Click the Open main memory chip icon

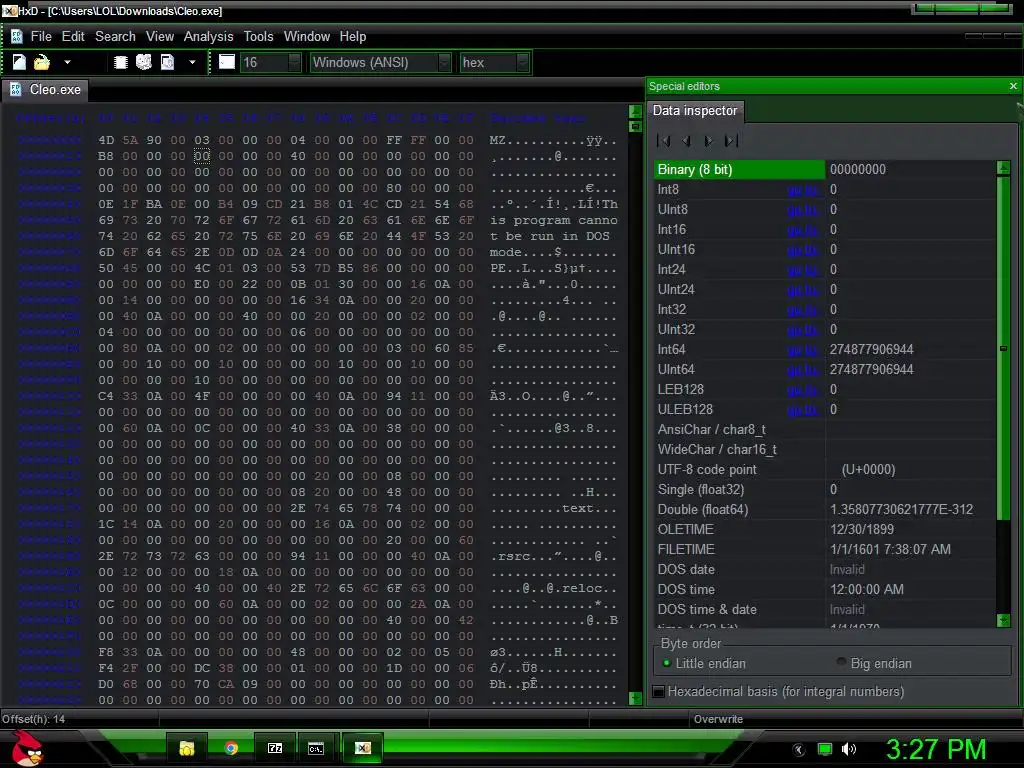tap(121, 62)
